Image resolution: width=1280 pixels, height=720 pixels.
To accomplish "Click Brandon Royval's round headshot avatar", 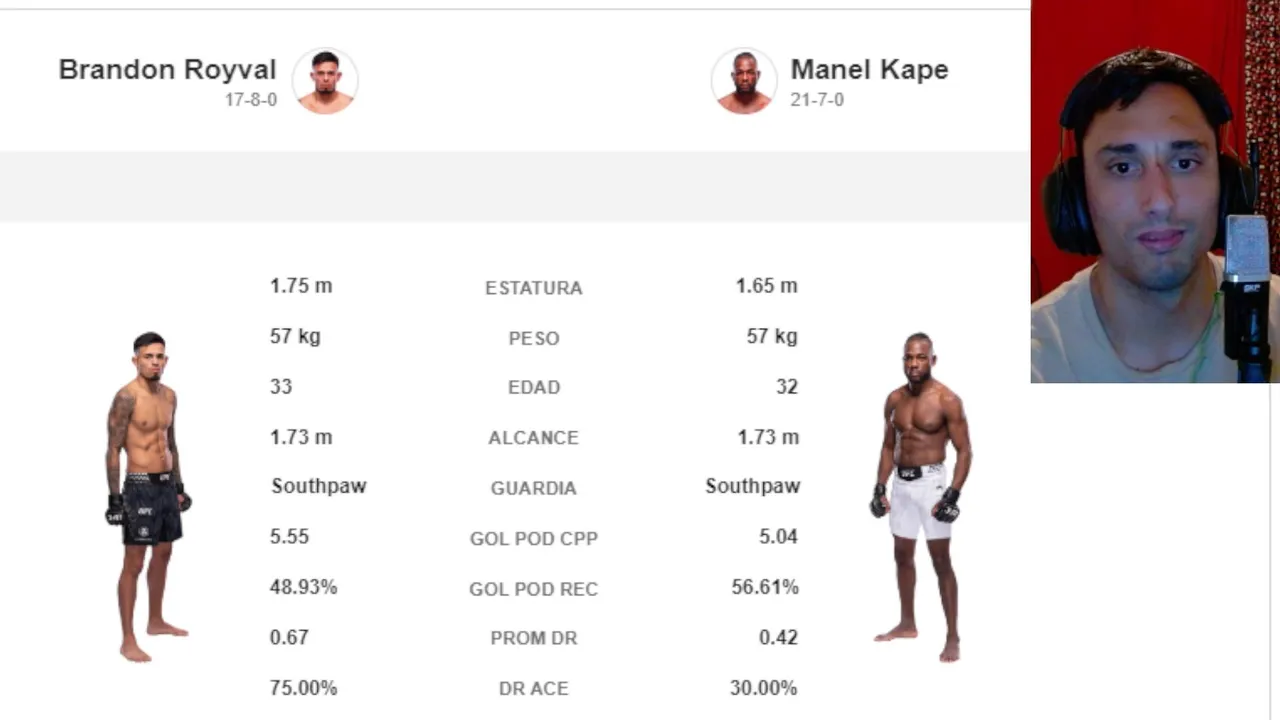I will click(325, 81).
